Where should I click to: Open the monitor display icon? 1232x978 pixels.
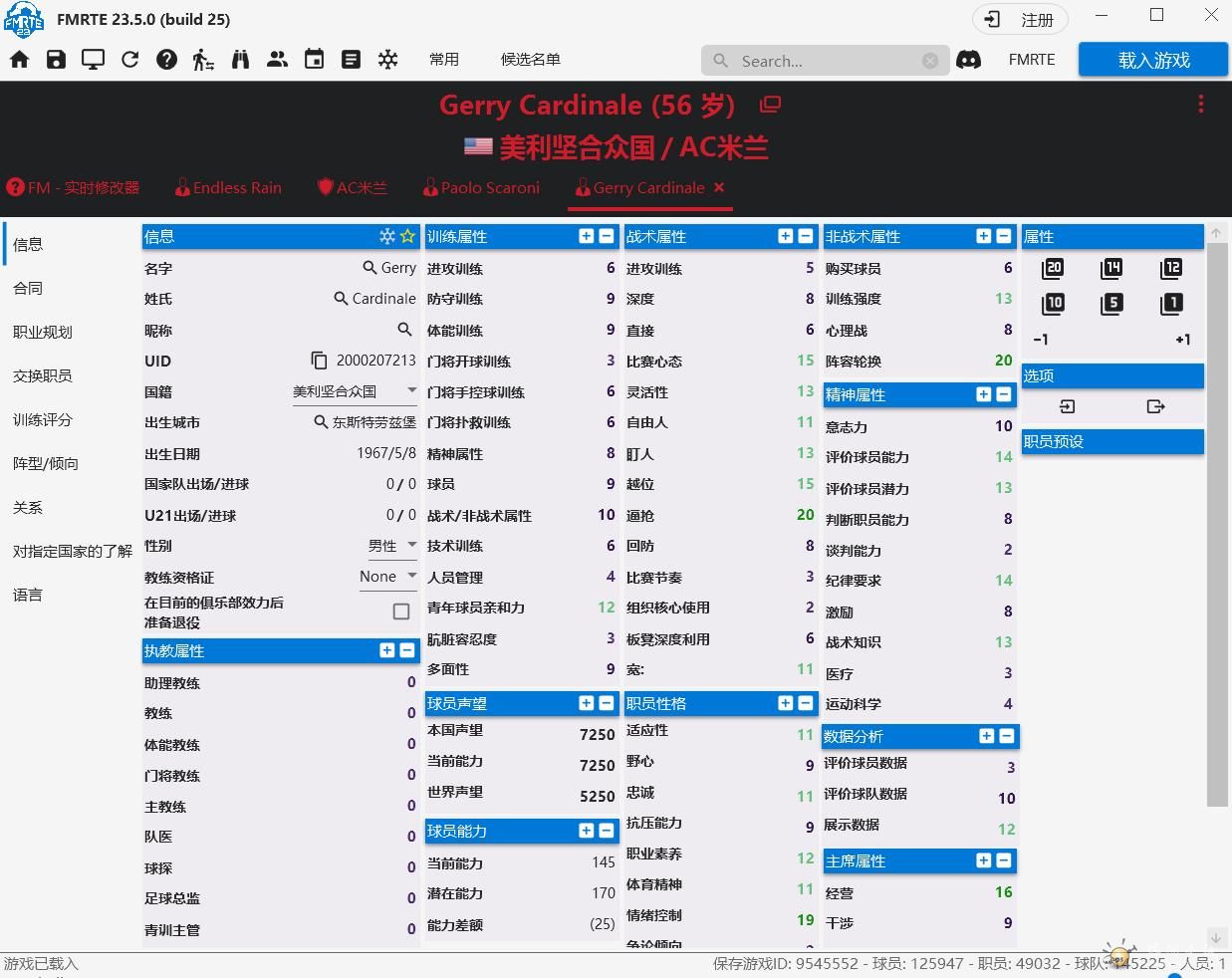tap(93, 60)
